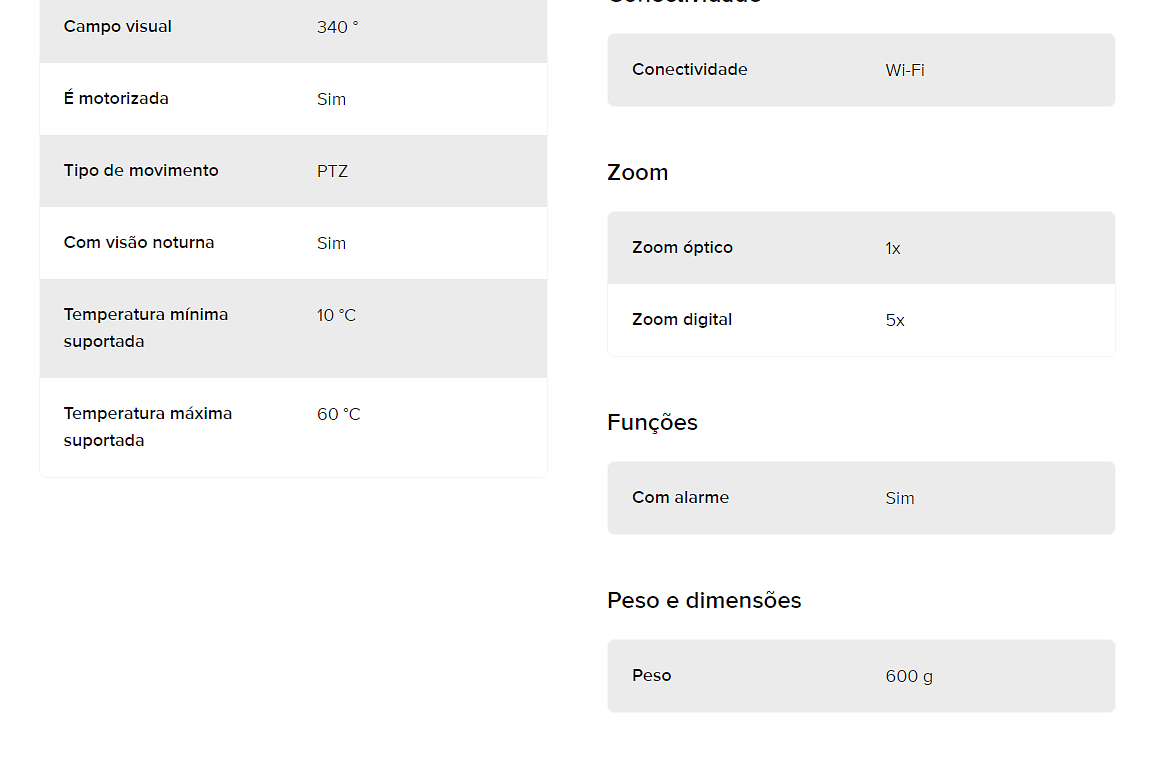1152x758 pixels.
Task: Select the PTZ movement type value
Action: coord(332,171)
